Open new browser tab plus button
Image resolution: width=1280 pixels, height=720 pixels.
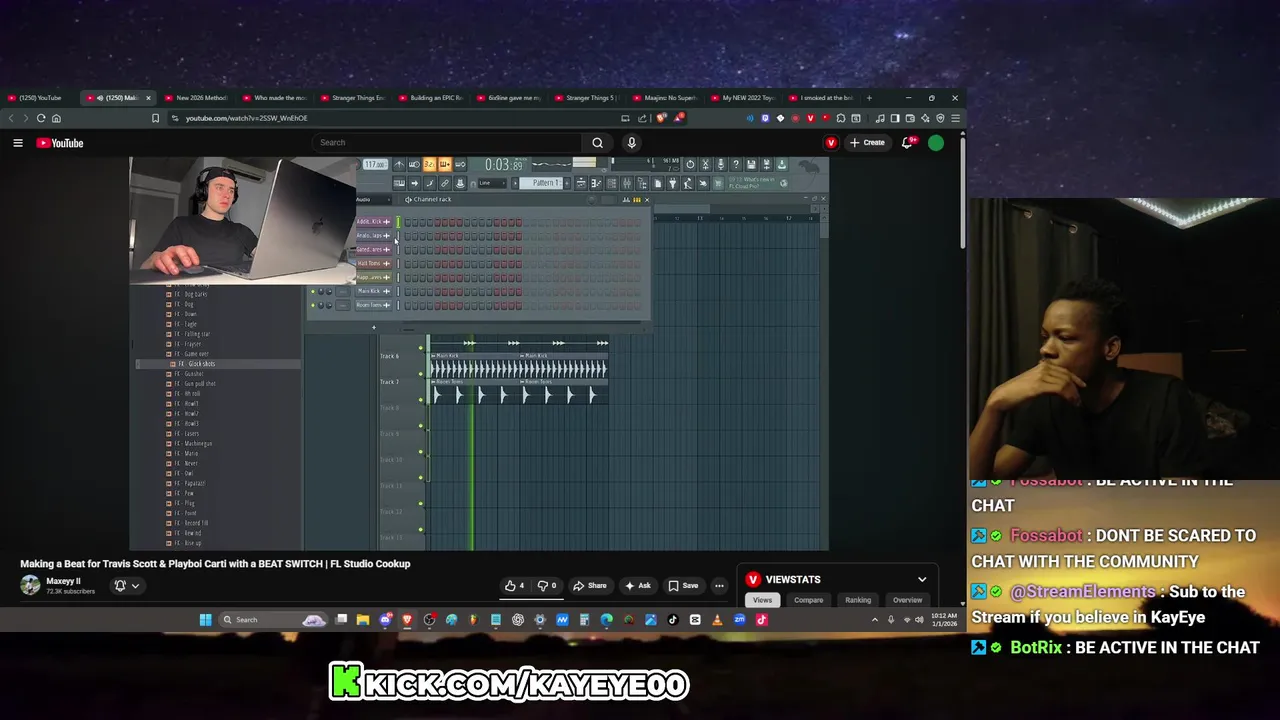pos(869,98)
